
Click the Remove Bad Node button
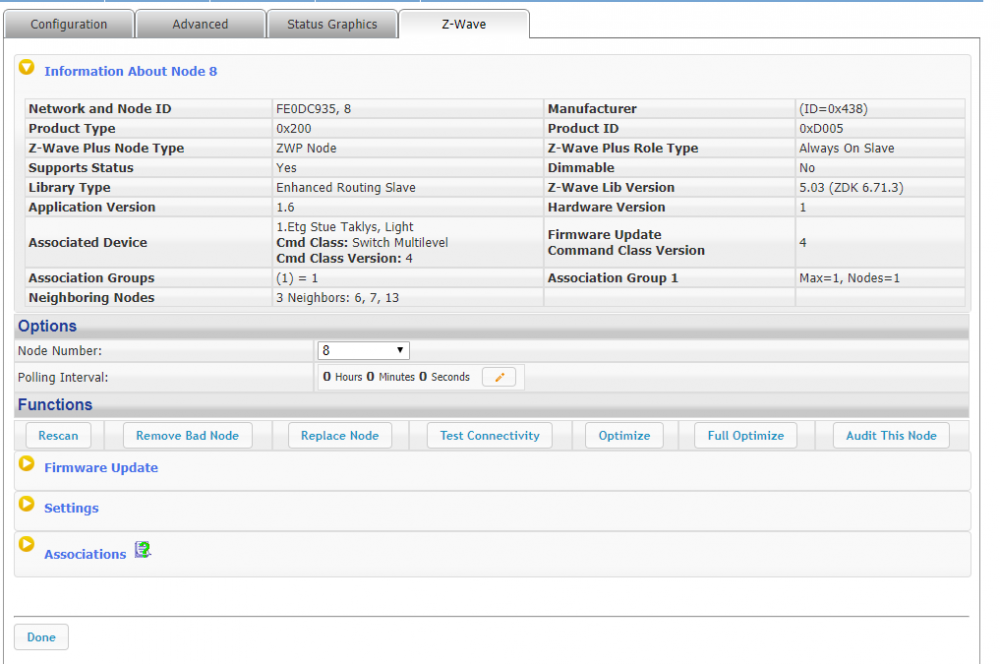187,435
